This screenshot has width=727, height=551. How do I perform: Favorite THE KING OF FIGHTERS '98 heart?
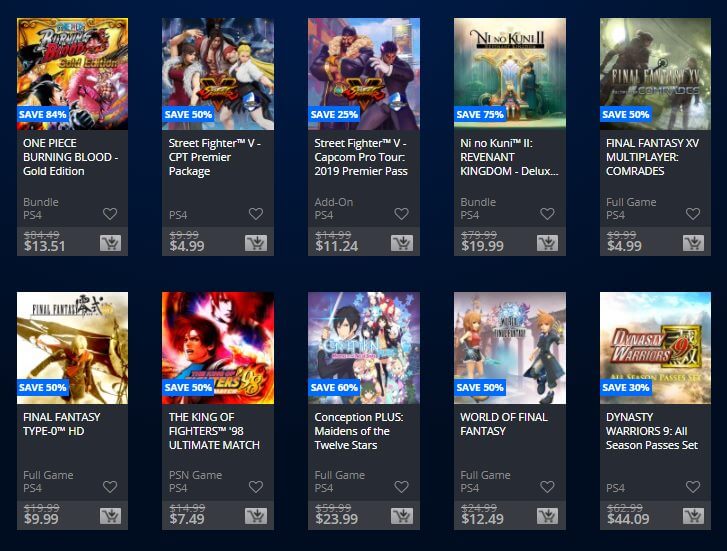(x=256, y=487)
